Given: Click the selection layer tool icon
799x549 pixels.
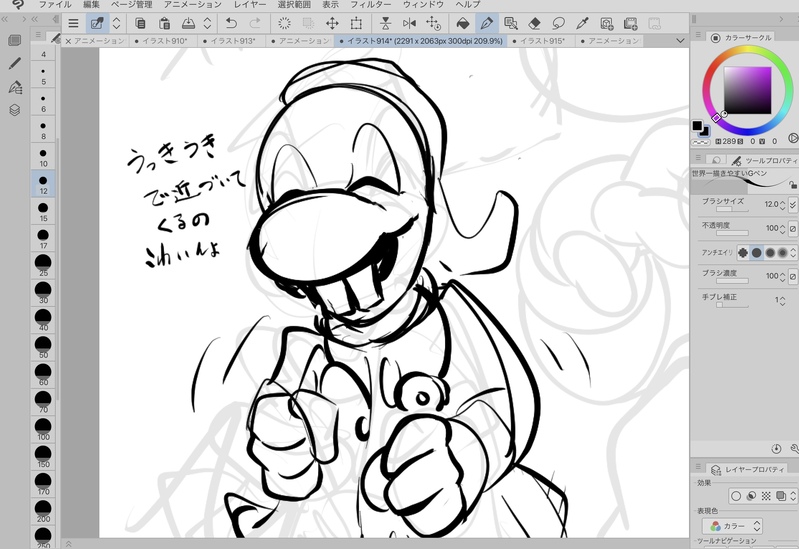Looking at the screenshot, I should pos(511,23).
